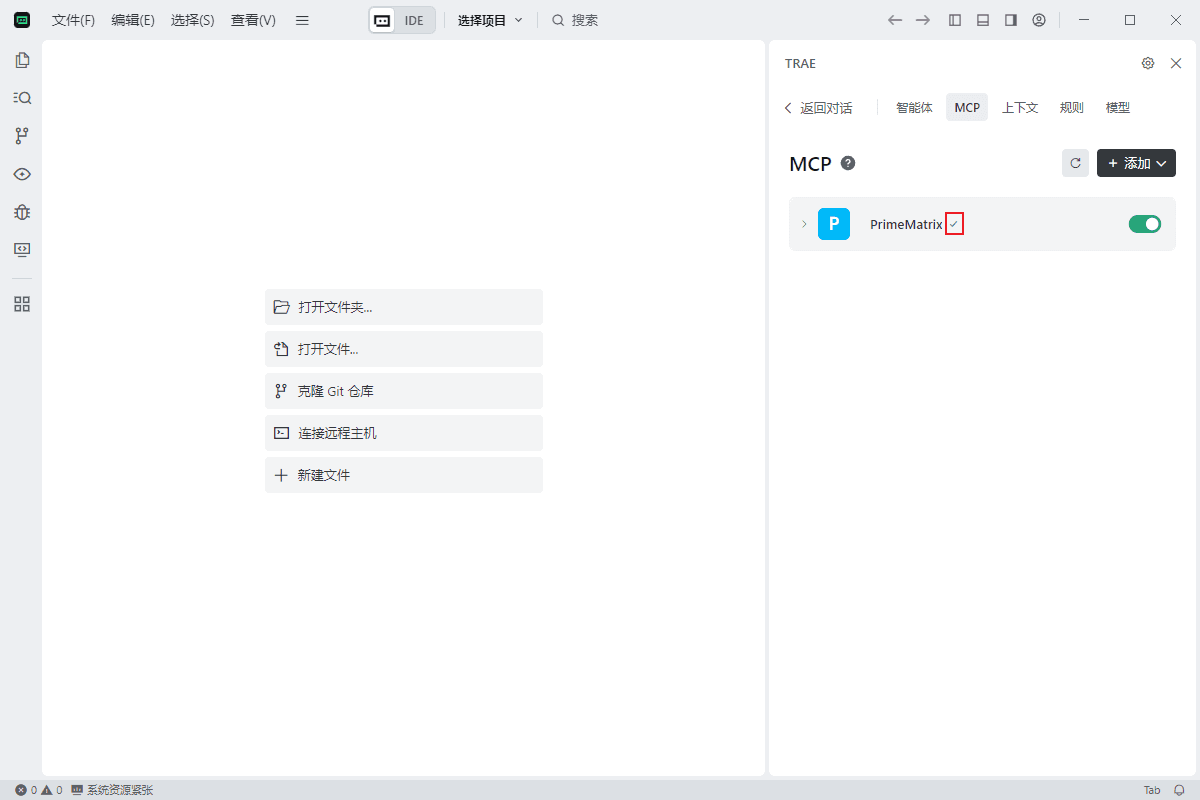Open the 文件(F) menu
The width and height of the screenshot is (1200, 800).
pyautogui.click(x=73, y=20)
